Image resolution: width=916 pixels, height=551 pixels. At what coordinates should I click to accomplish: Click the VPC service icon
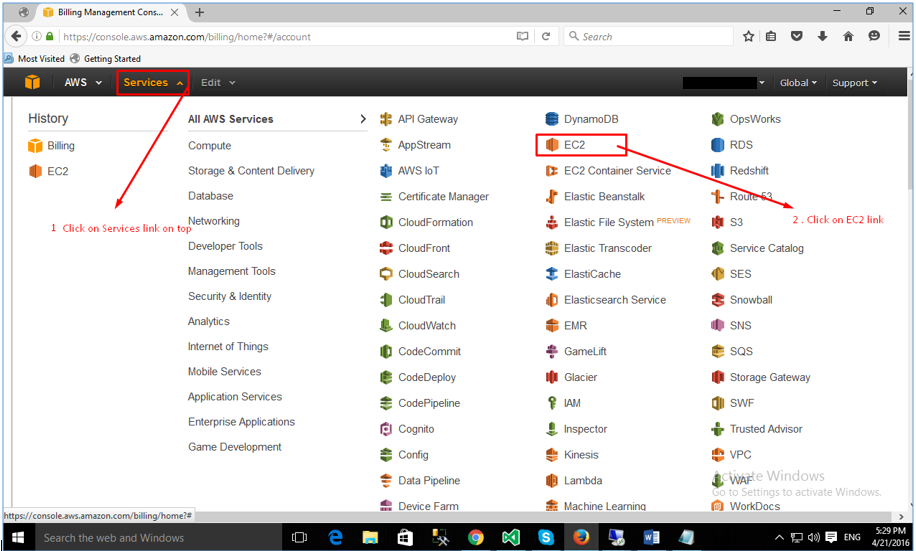coord(718,455)
